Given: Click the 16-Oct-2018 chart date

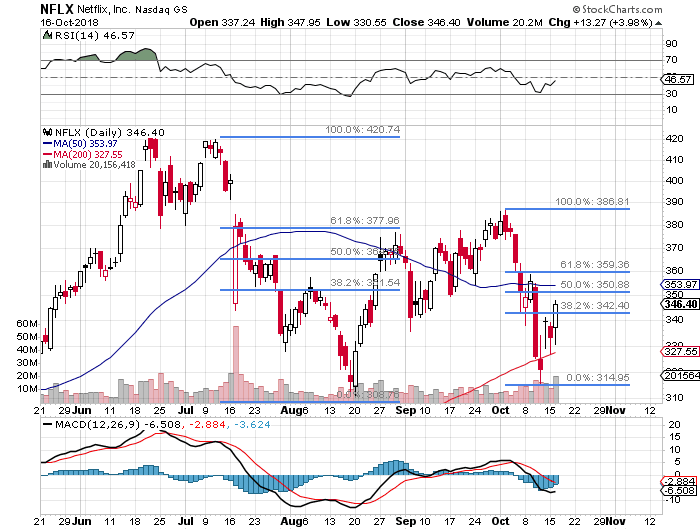Looking at the screenshot, I should [70, 22].
